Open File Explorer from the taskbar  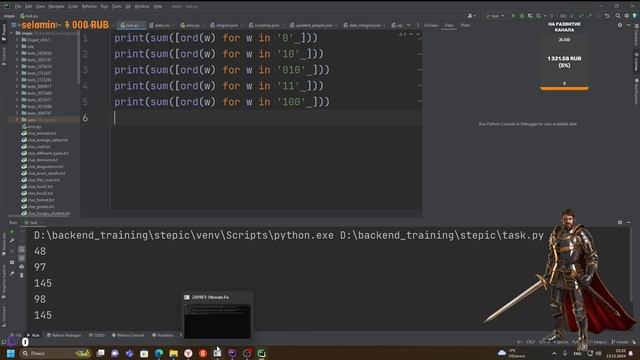[x=173, y=353]
